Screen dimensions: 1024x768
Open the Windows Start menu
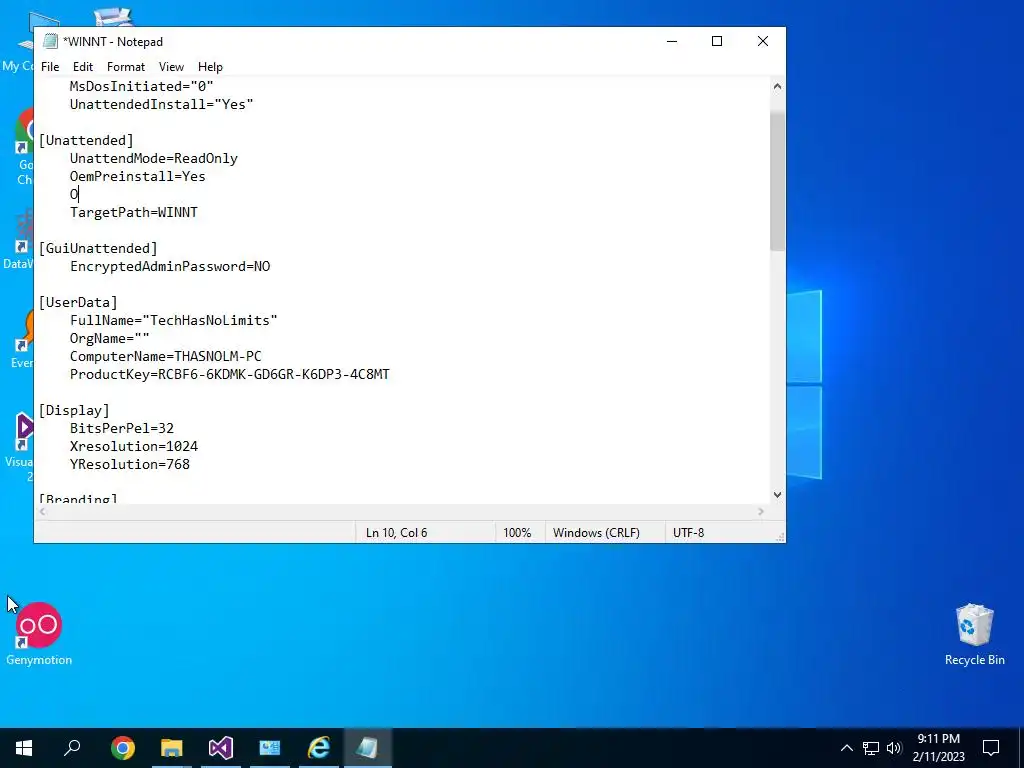[x=24, y=748]
